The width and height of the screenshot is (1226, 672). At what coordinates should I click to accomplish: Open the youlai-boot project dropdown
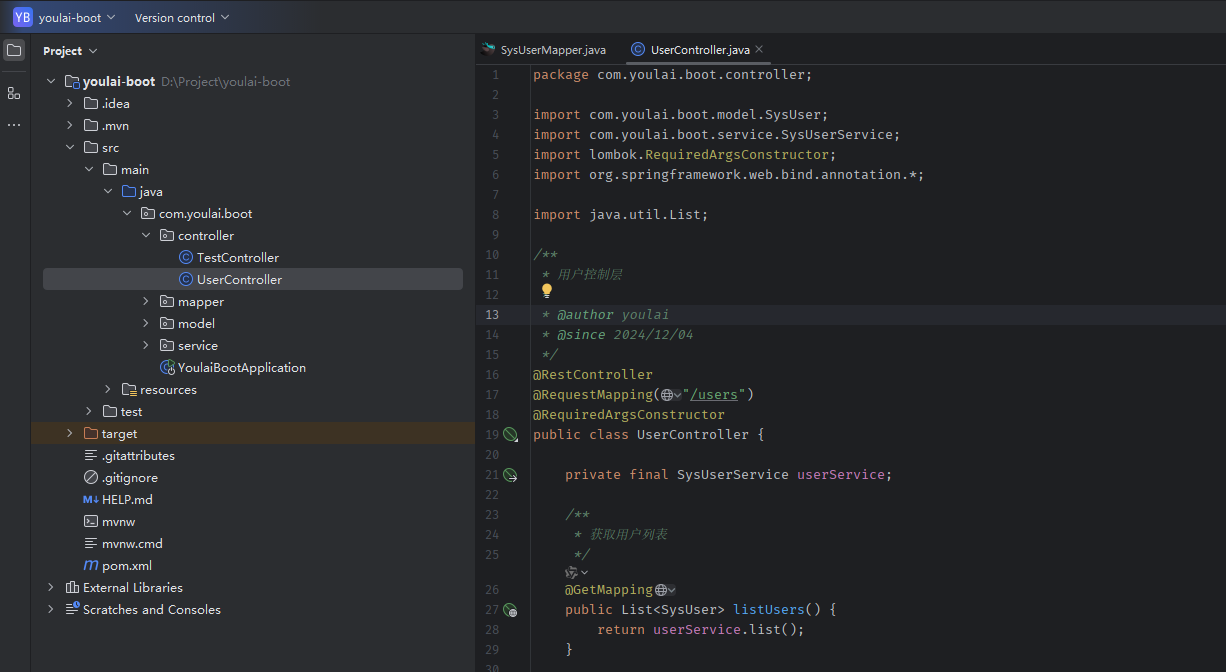pyautogui.click(x=77, y=17)
